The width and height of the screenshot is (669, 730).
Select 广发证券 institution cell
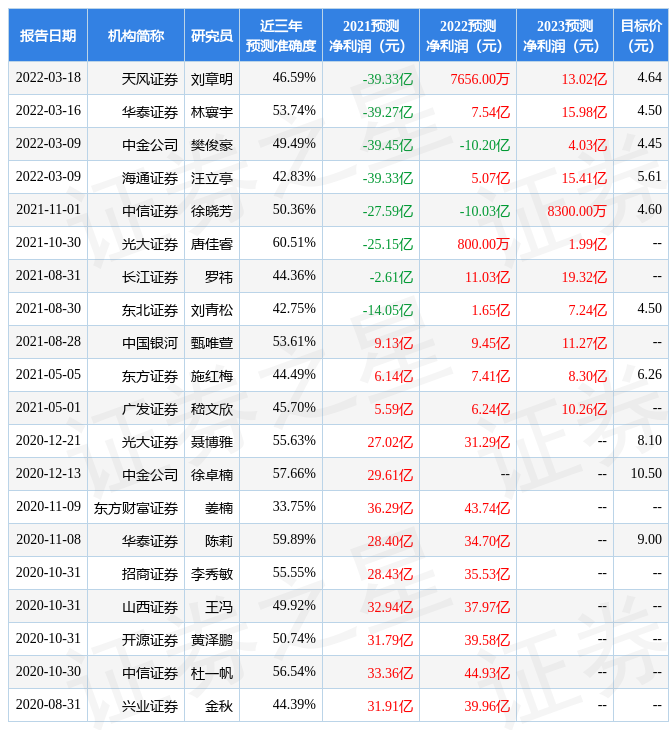pos(150,409)
